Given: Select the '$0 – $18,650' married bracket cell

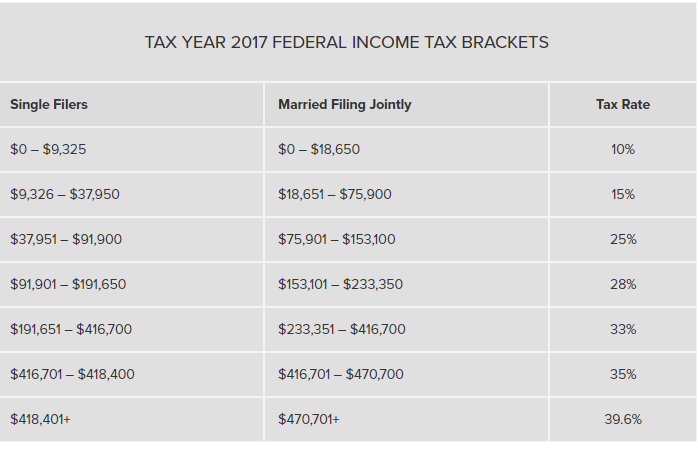Looking at the screenshot, I should 319,149.
